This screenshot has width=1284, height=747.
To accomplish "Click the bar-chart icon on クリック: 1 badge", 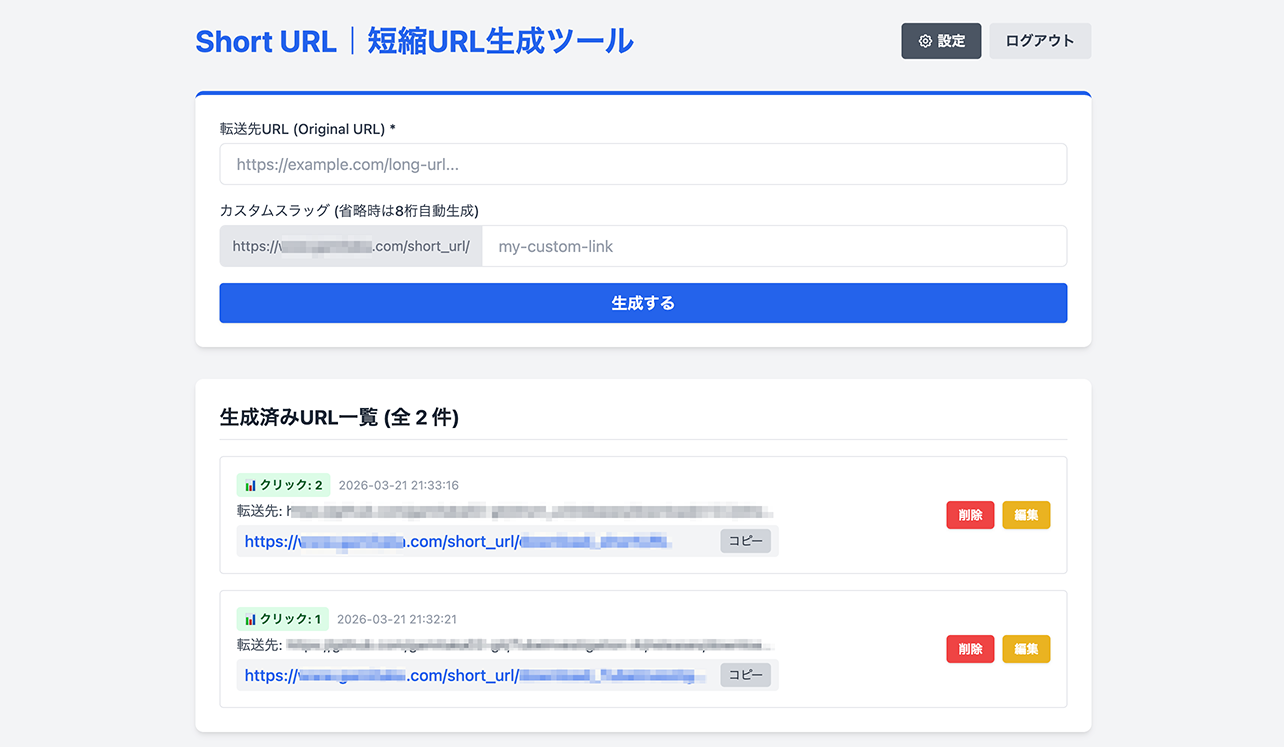I will pyautogui.click(x=252, y=618).
